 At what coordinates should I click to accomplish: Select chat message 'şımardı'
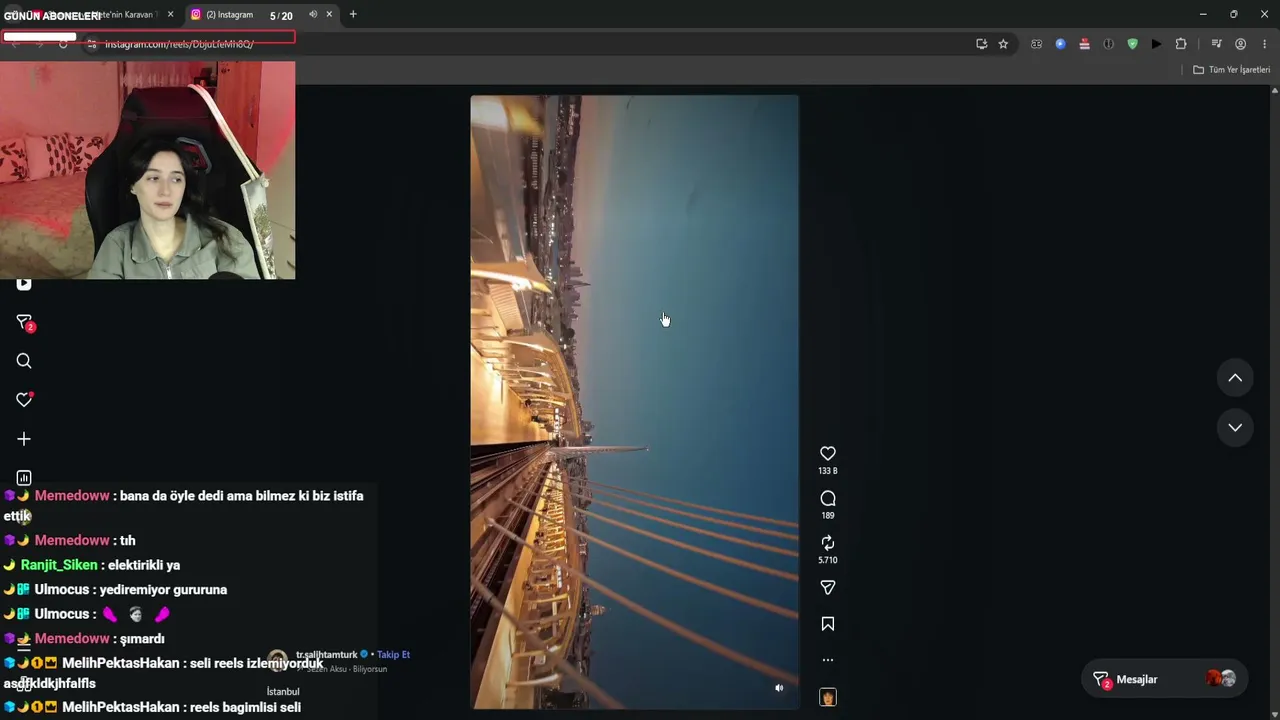(142, 639)
